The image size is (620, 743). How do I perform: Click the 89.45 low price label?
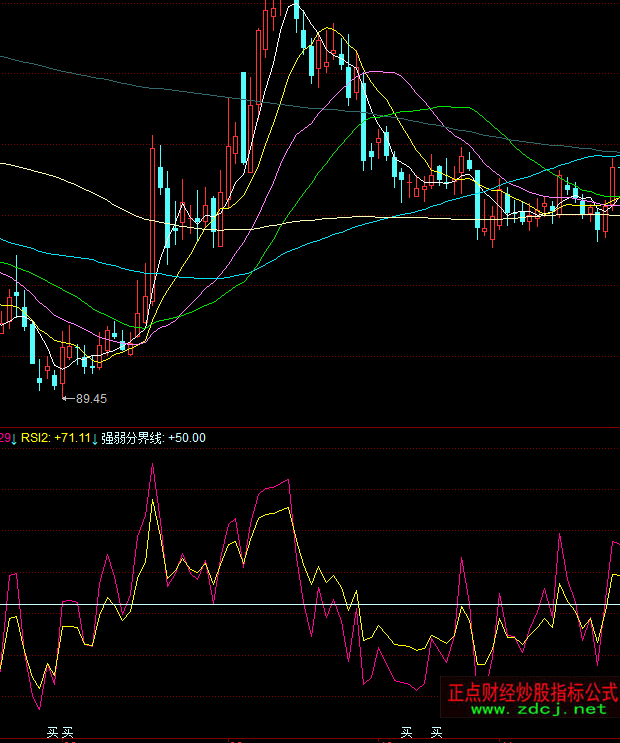91,398
